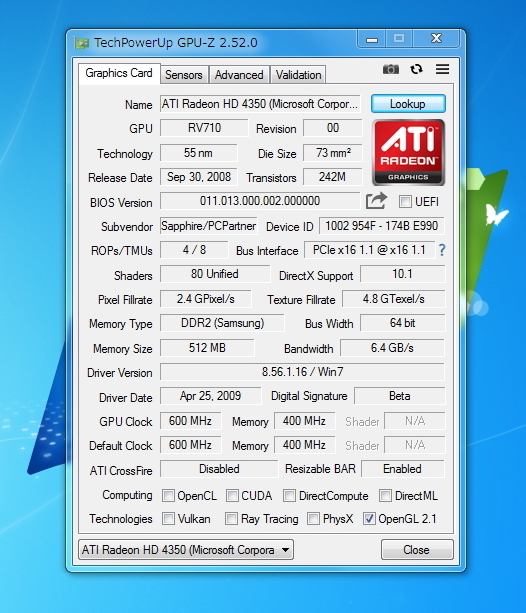Close GPU-Z with the title bar X
This screenshot has width=526, height=613.
436,38
